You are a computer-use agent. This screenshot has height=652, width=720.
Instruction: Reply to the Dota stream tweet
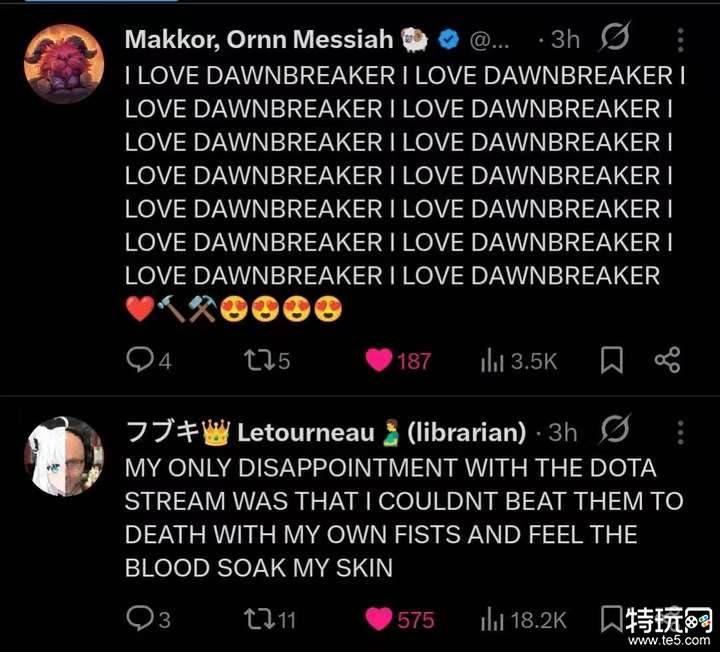pyautogui.click(x=148, y=618)
